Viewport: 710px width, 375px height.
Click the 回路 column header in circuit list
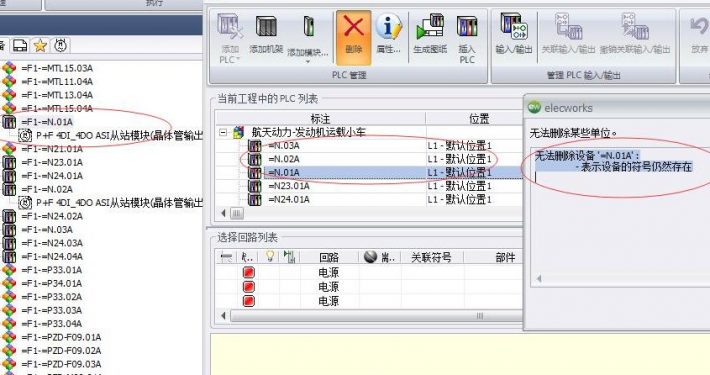329,257
